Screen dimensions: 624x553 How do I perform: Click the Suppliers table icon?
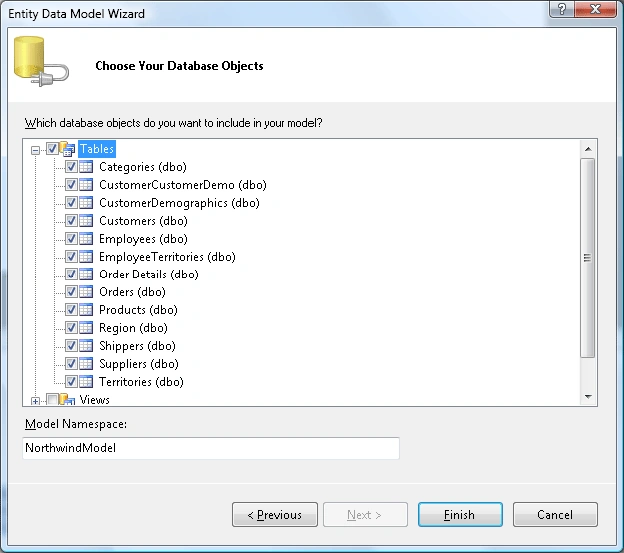[x=86, y=363]
